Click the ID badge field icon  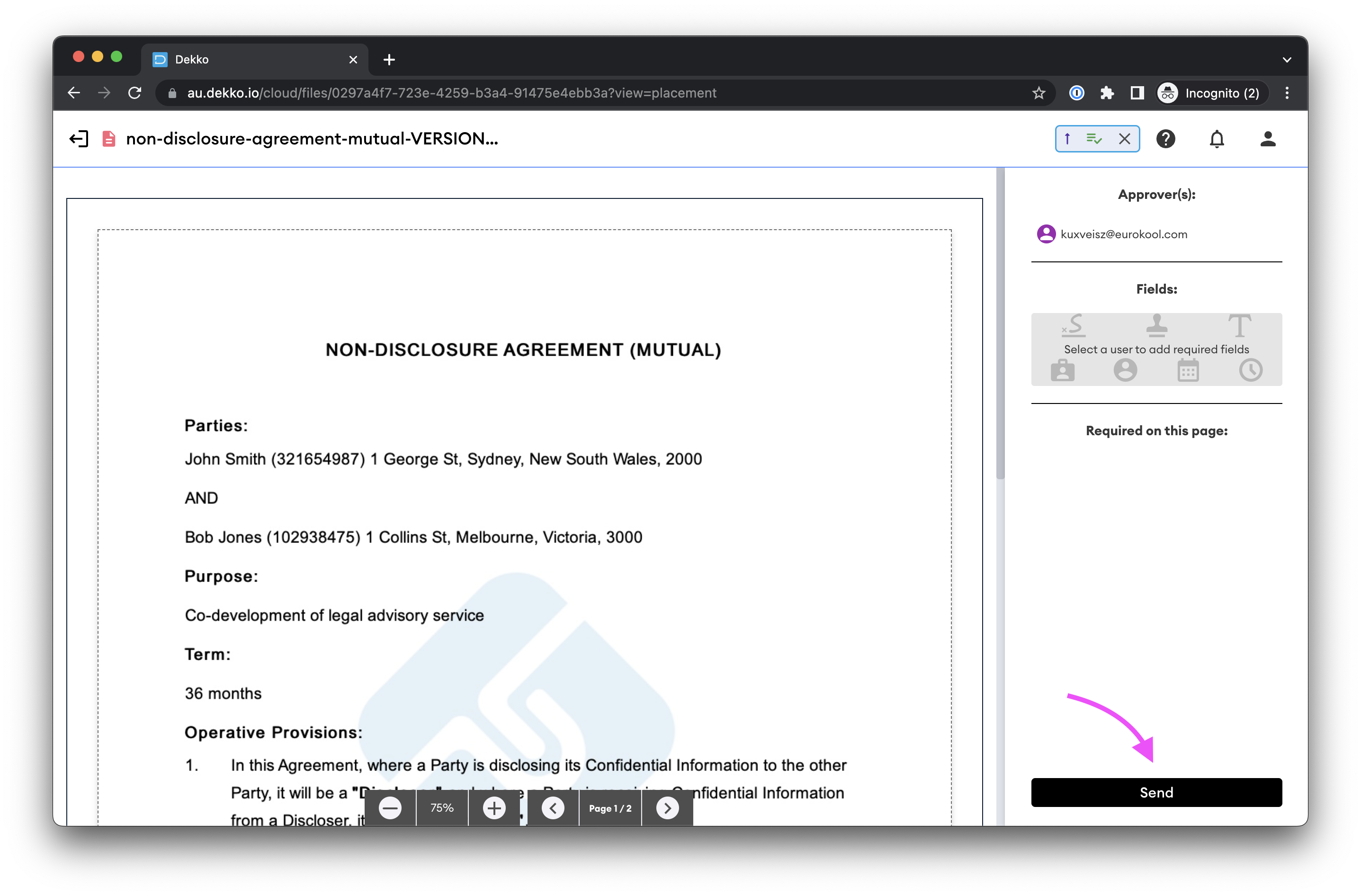tap(1063, 370)
